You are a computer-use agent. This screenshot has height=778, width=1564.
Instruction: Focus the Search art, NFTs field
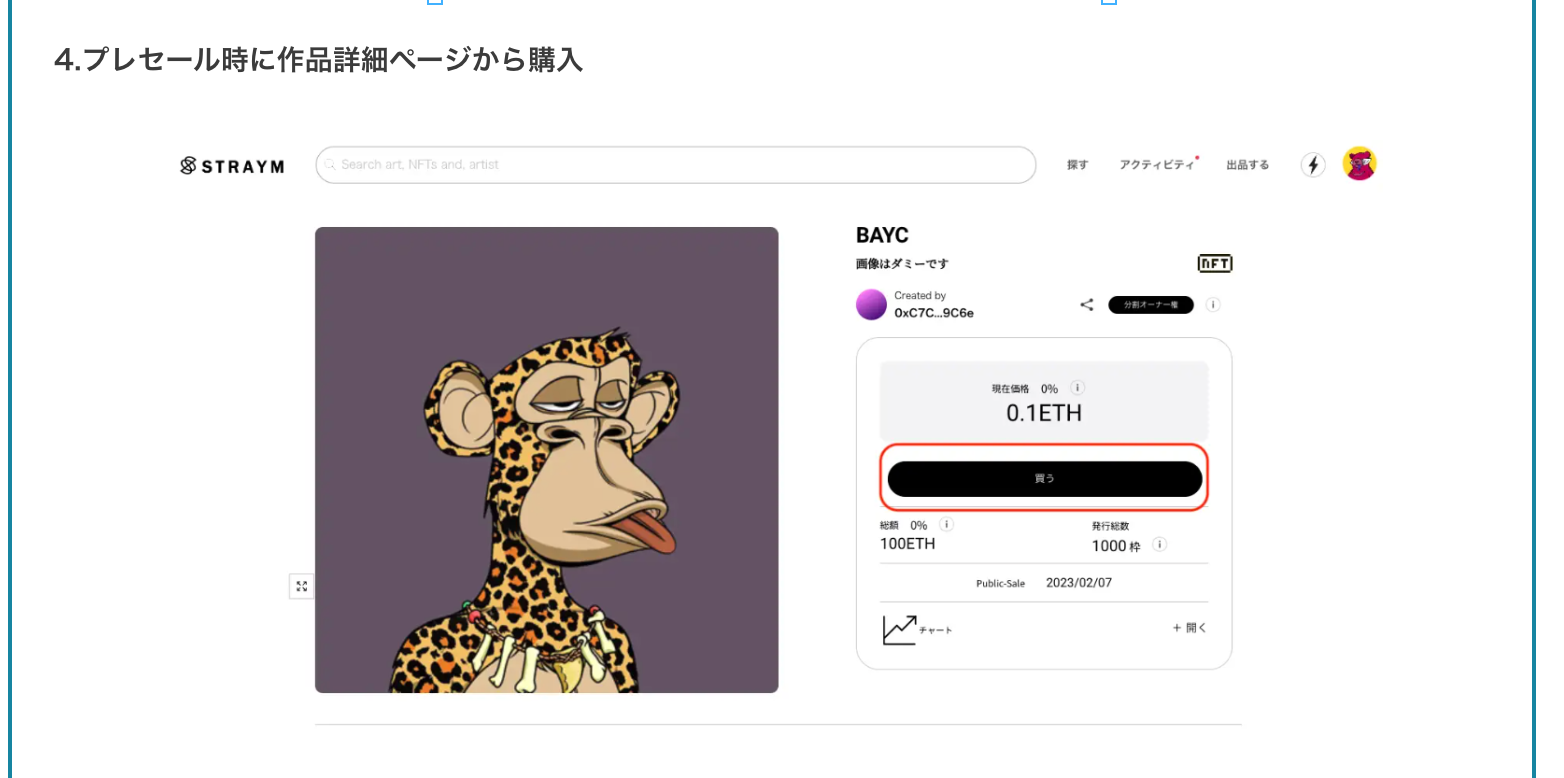[676, 165]
